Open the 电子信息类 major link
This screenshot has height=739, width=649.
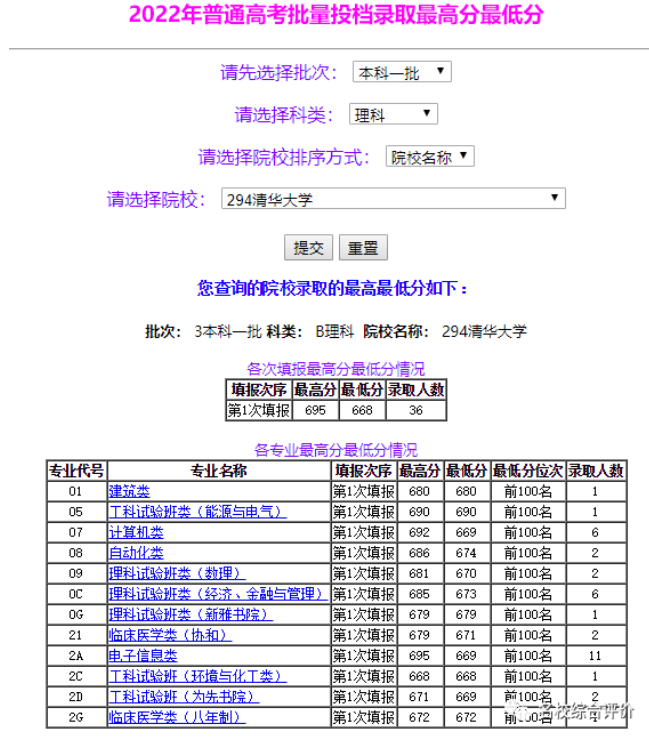coord(143,656)
